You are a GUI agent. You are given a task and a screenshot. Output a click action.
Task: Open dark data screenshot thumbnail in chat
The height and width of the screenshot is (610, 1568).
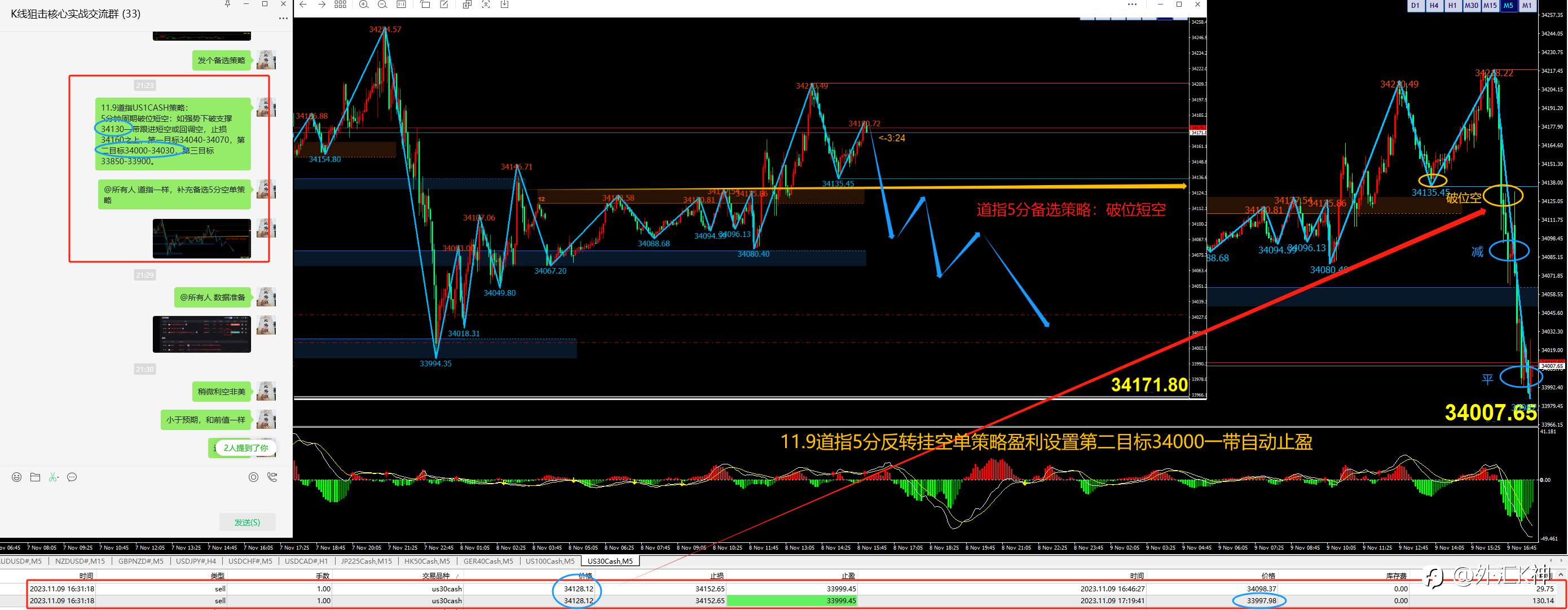[x=201, y=334]
